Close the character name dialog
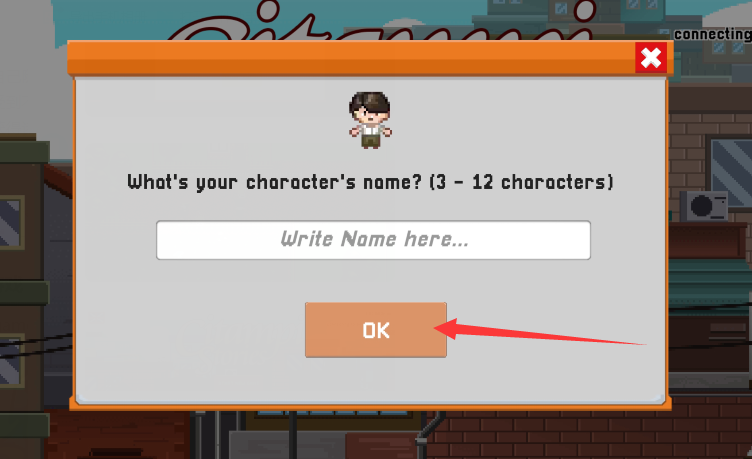Viewport: 752px width, 459px height. pyautogui.click(x=651, y=58)
